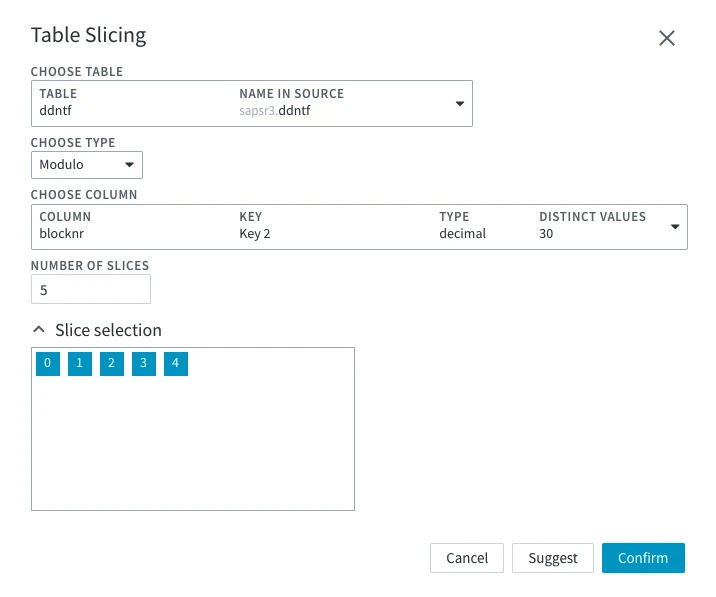The image size is (716, 597).
Task: Confirm the table slicing settings
Action: pyautogui.click(x=643, y=558)
